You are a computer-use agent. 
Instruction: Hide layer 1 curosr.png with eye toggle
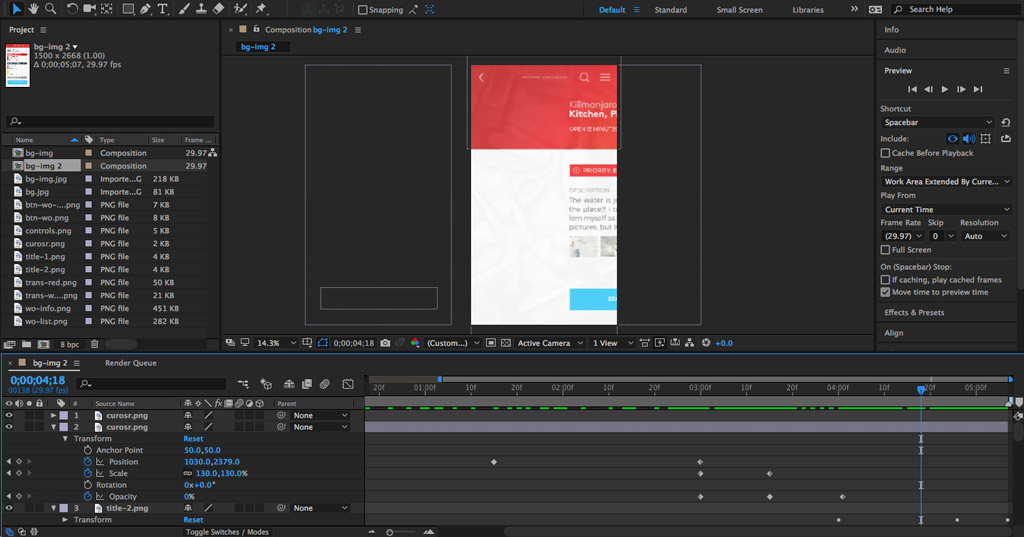8,415
